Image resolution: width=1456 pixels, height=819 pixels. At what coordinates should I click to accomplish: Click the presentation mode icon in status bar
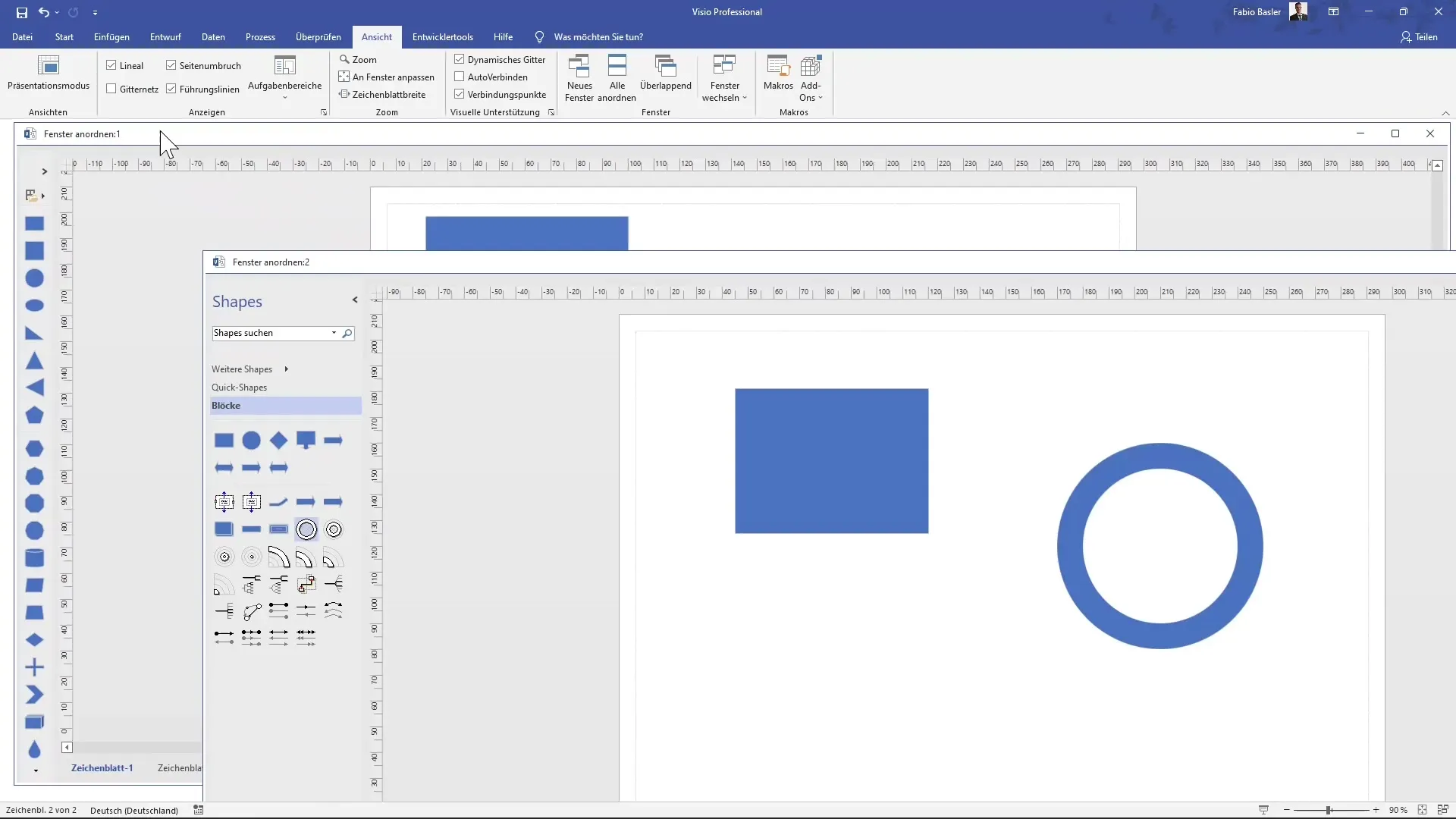click(1263, 810)
